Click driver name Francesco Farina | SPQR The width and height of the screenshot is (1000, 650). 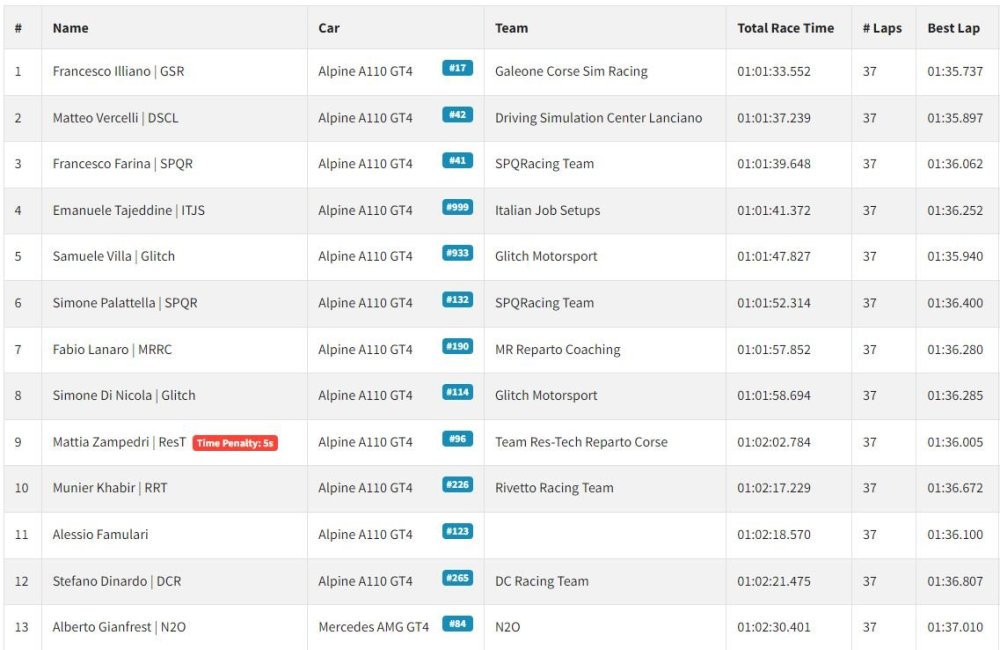[122, 164]
